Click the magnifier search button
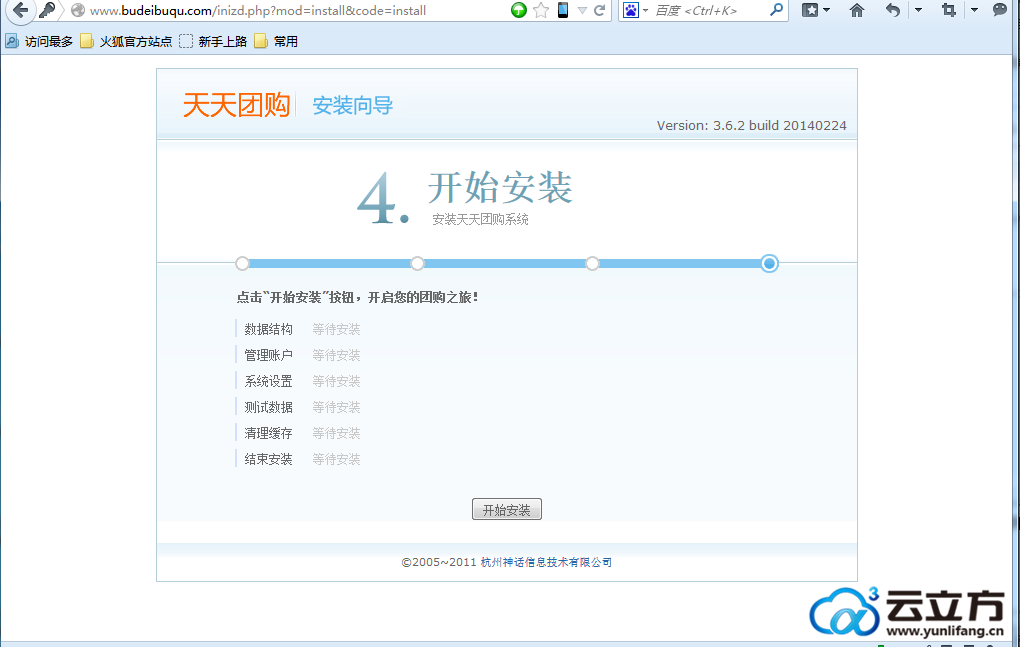Image resolution: width=1020 pixels, height=647 pixels. 776,10
